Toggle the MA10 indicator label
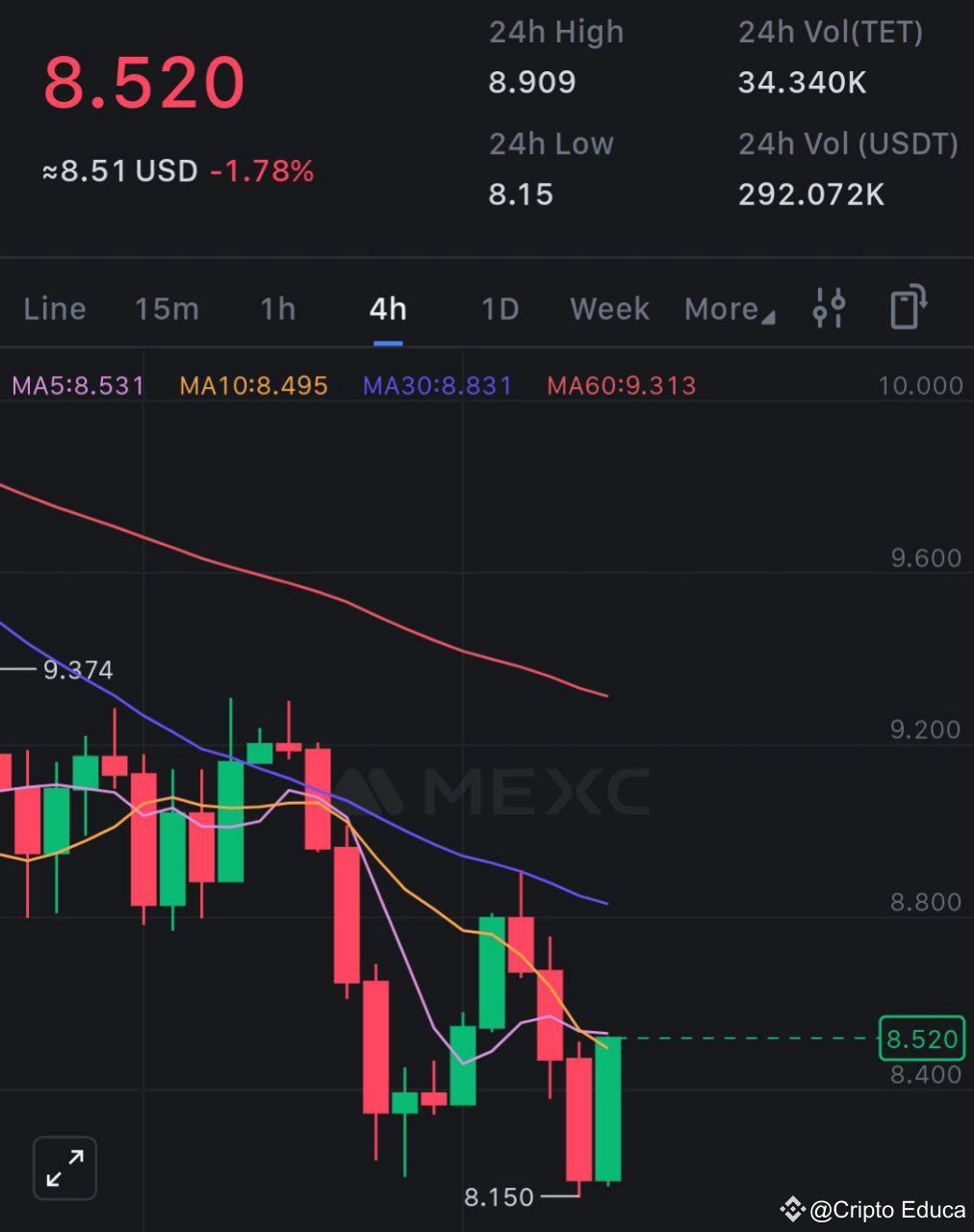This screenshot has width=974, height=1232. [252, 385]
